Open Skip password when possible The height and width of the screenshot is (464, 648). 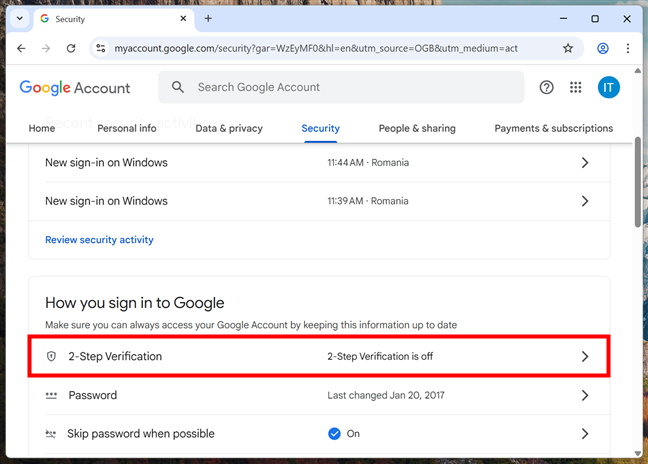[319, 434]
